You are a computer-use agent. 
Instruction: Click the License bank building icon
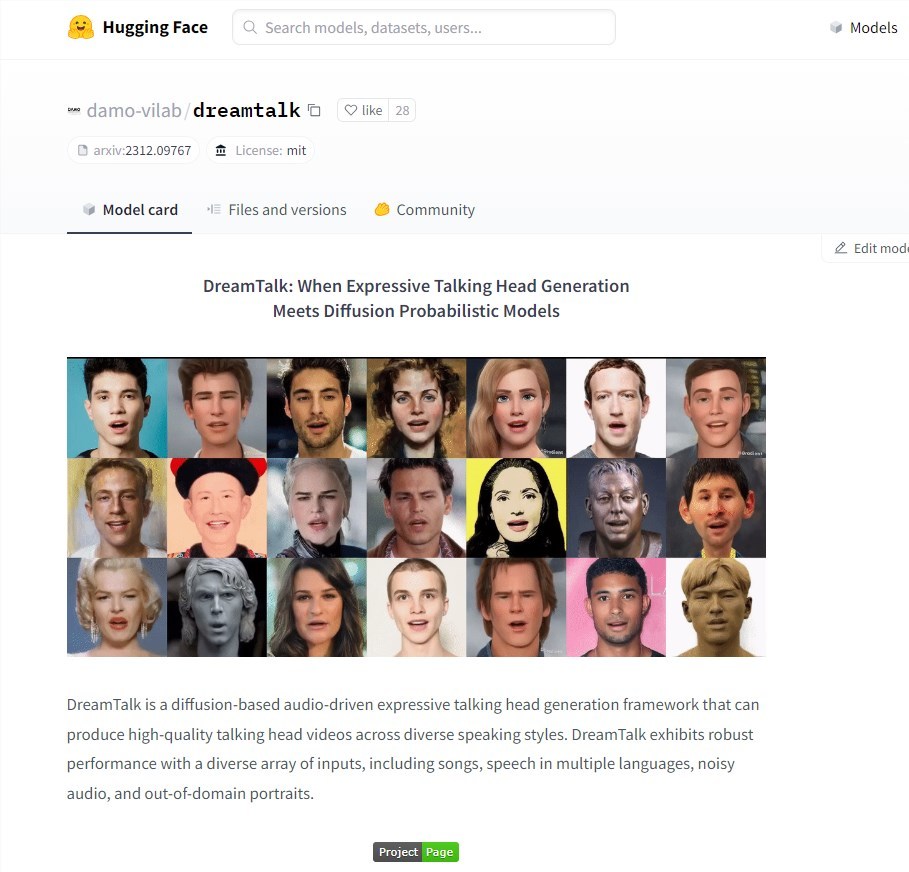[221, 151]
